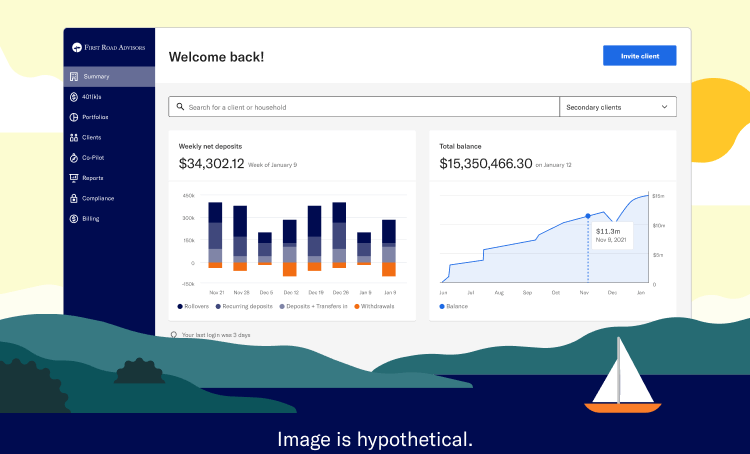
Task: Click the Clients people icon
Action: click(74, 138)
